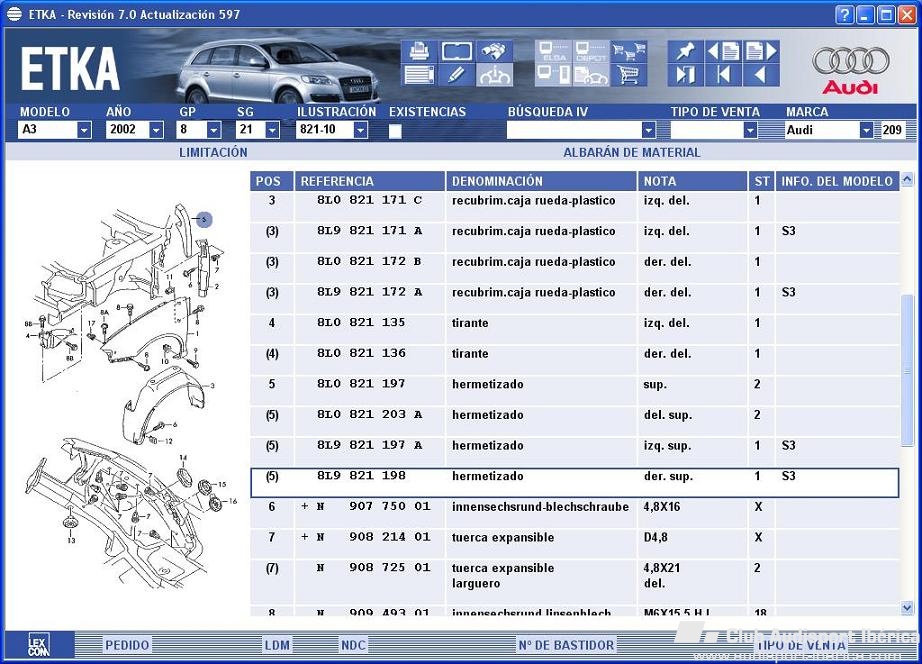Select row 8L9 821 171 A
Screen dimensions: 922x664
[x=574, y=237]
